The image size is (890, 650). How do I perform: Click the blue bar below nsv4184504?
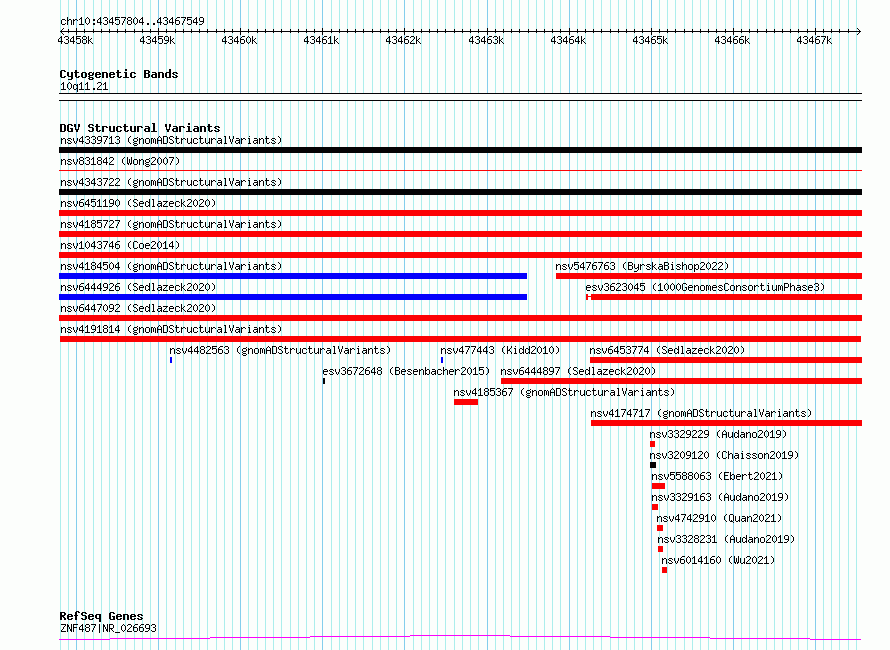[293, 276]
